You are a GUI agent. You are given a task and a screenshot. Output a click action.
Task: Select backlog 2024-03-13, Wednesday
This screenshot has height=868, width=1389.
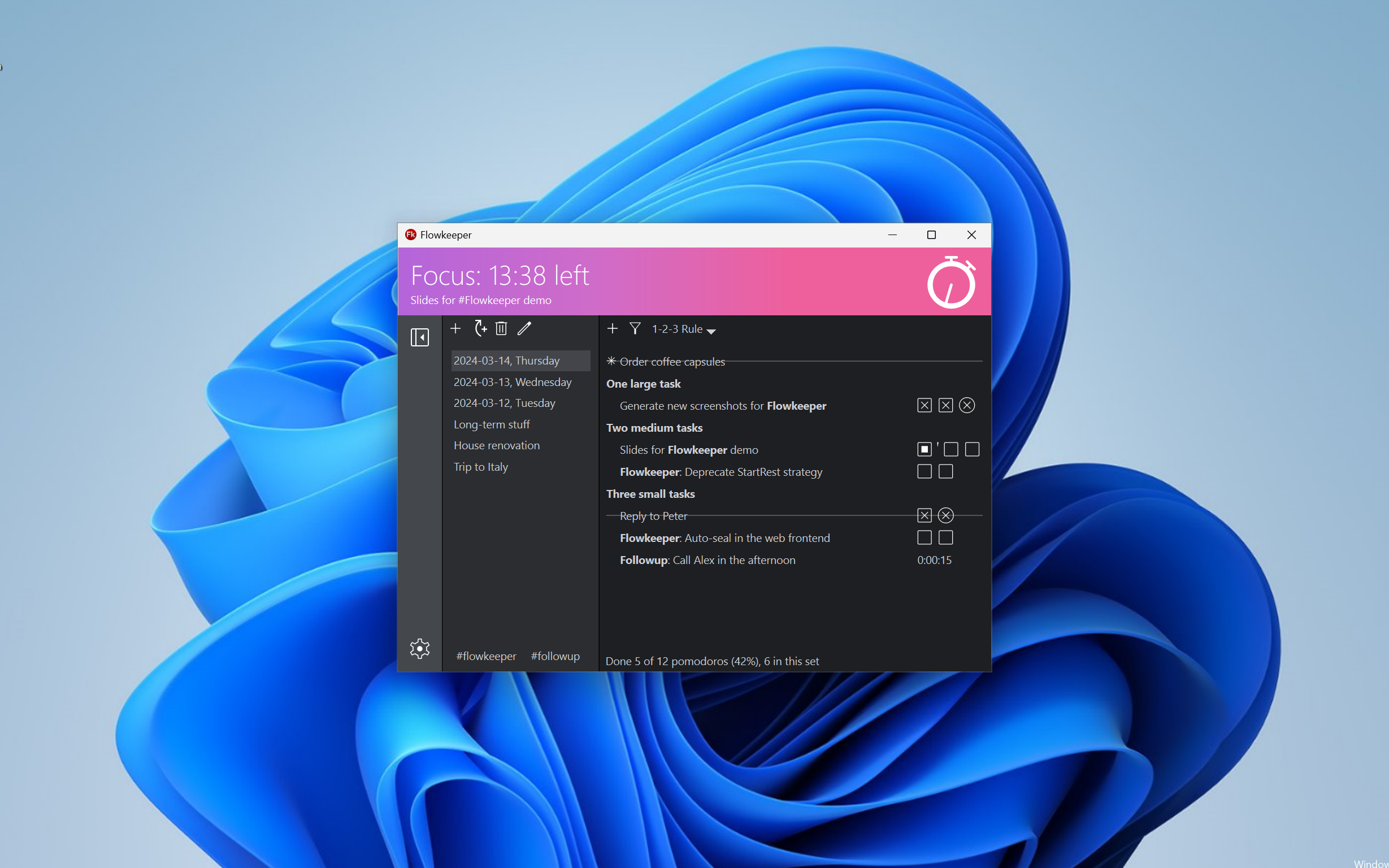520,382
